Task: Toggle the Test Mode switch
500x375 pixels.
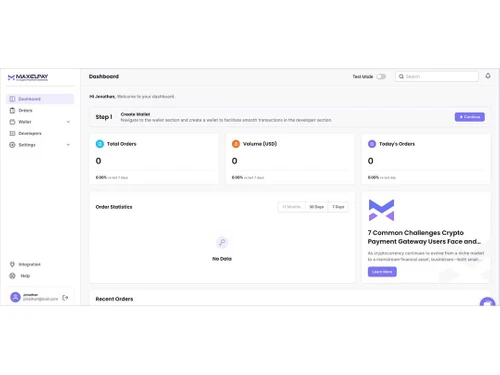Action: (x=381, y=77)
